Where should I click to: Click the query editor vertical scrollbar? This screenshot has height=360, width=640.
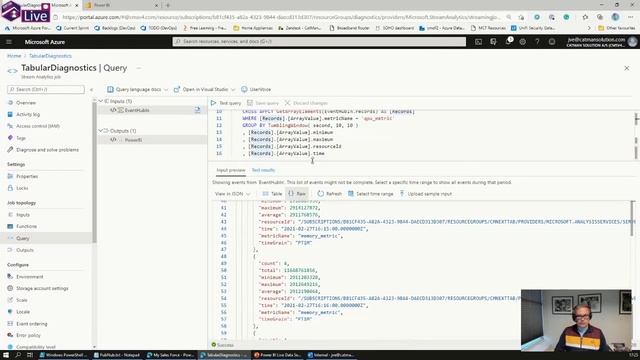click(636, 136)
